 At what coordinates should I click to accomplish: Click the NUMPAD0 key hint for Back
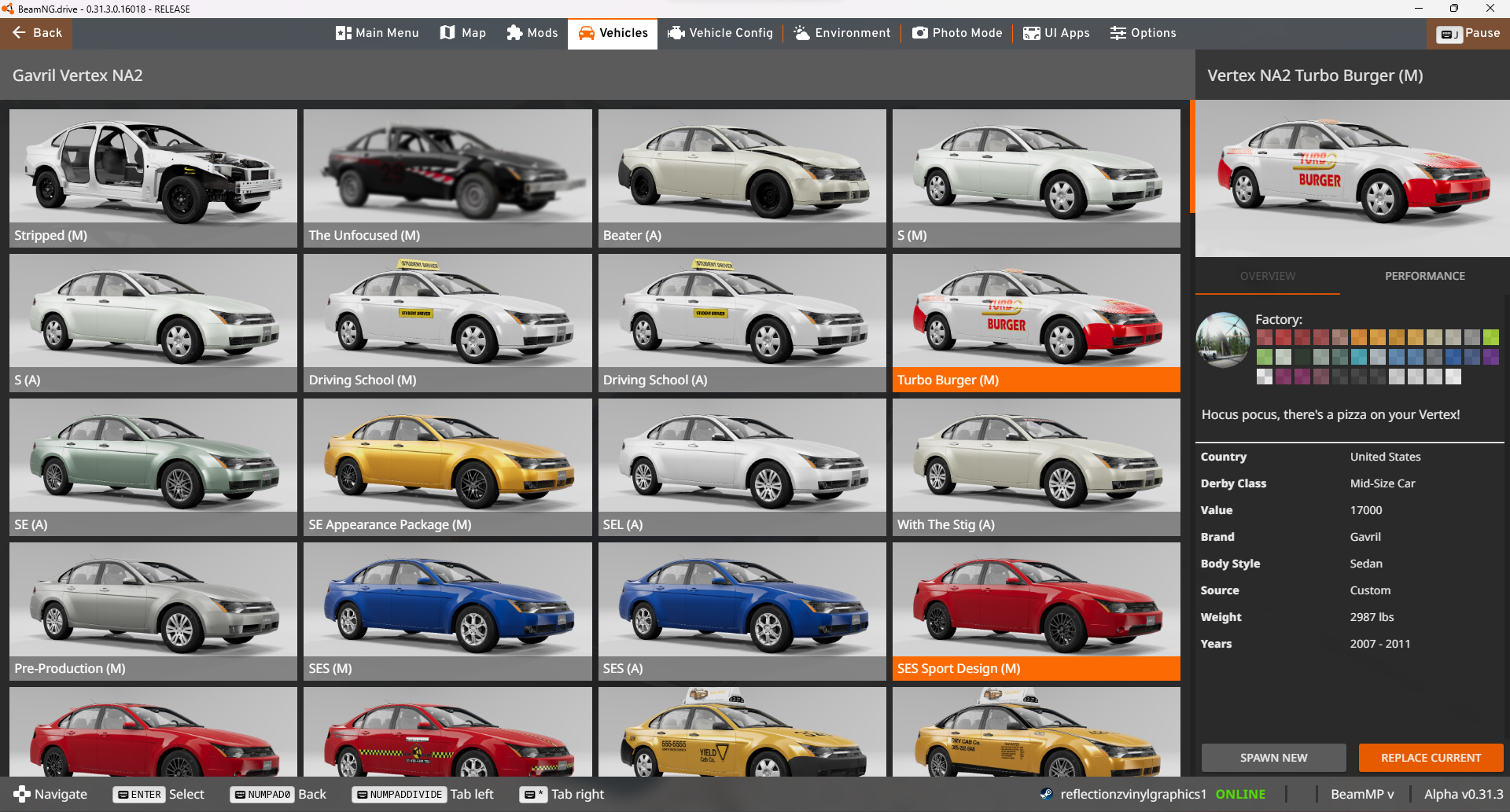click(x=262, y=795)
